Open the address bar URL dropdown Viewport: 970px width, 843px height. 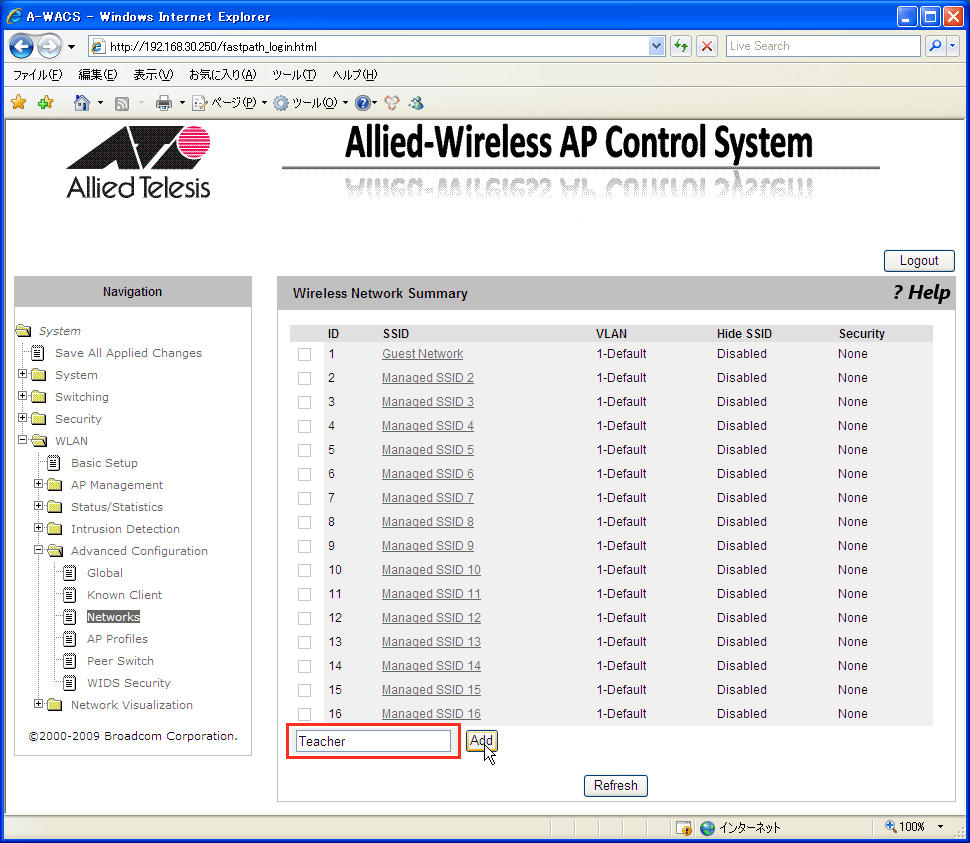pyautogui.click(x=656, y=46)
